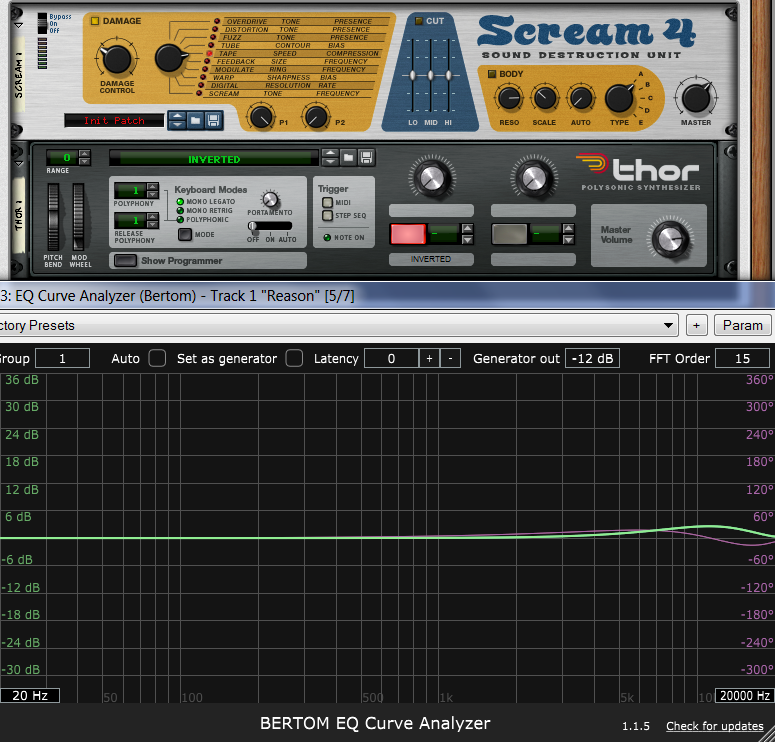The height and width of the screenshot is (742, 775).
Task: Click the Show Programmer button
Action: pyautogui.click(x=126, y=261)
